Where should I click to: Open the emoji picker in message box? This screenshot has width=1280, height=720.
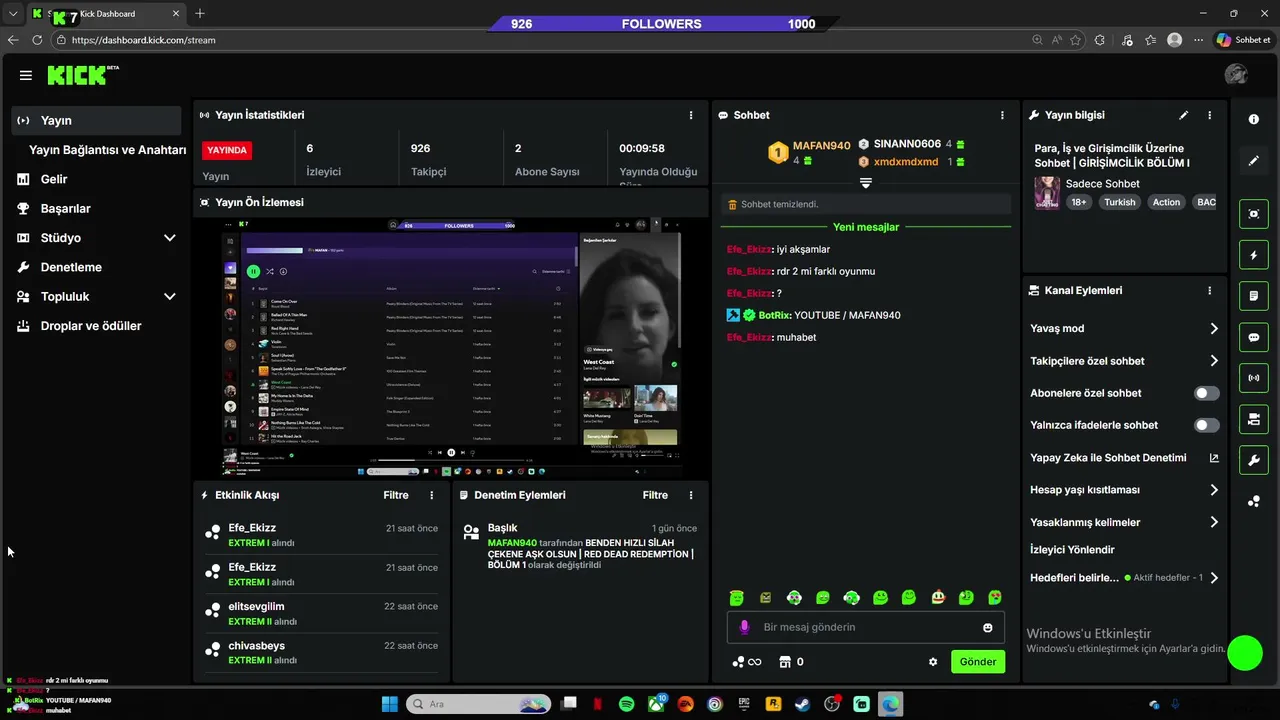click(x=988, y=627)
